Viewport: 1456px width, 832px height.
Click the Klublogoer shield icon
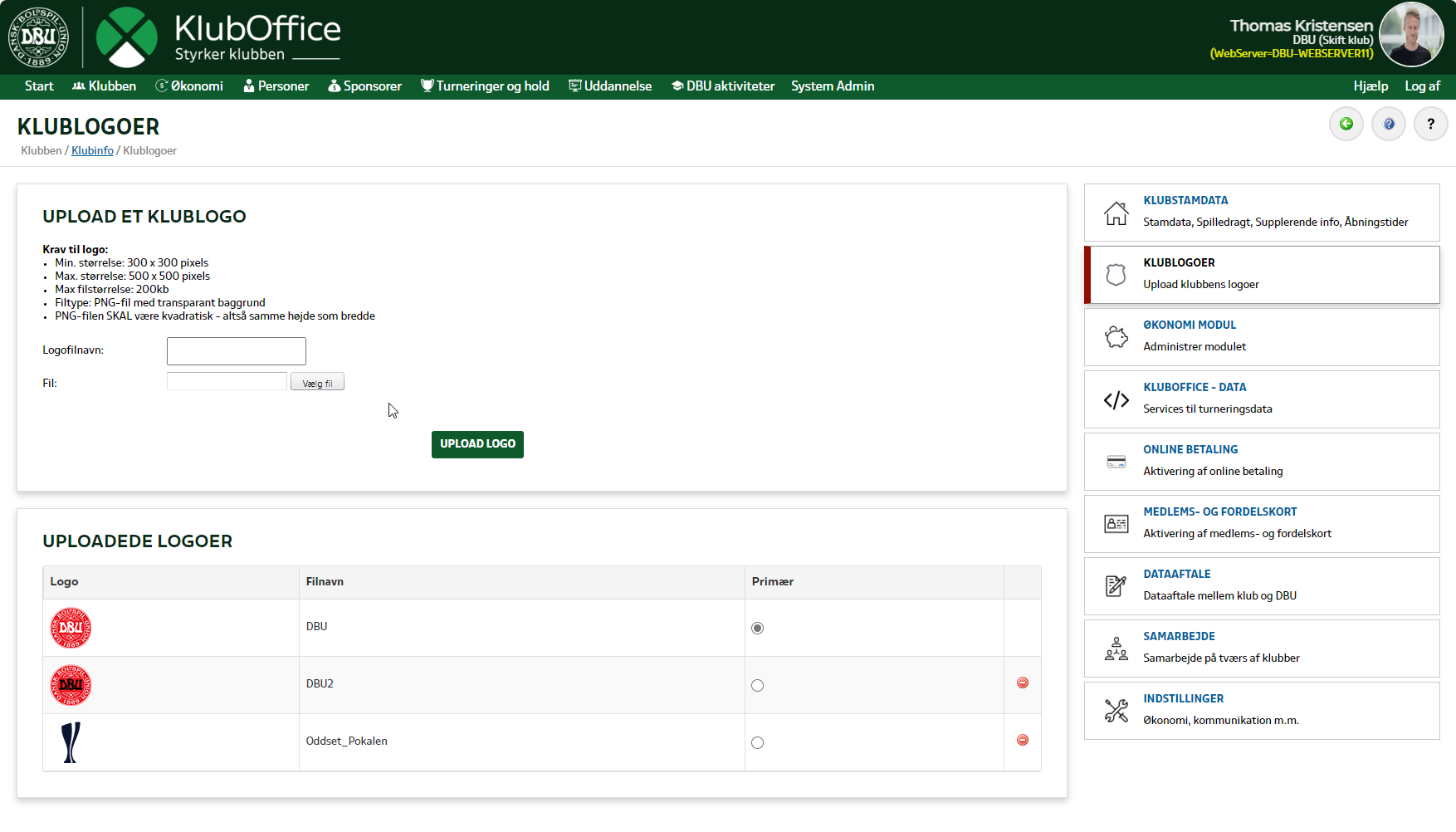1116,275
